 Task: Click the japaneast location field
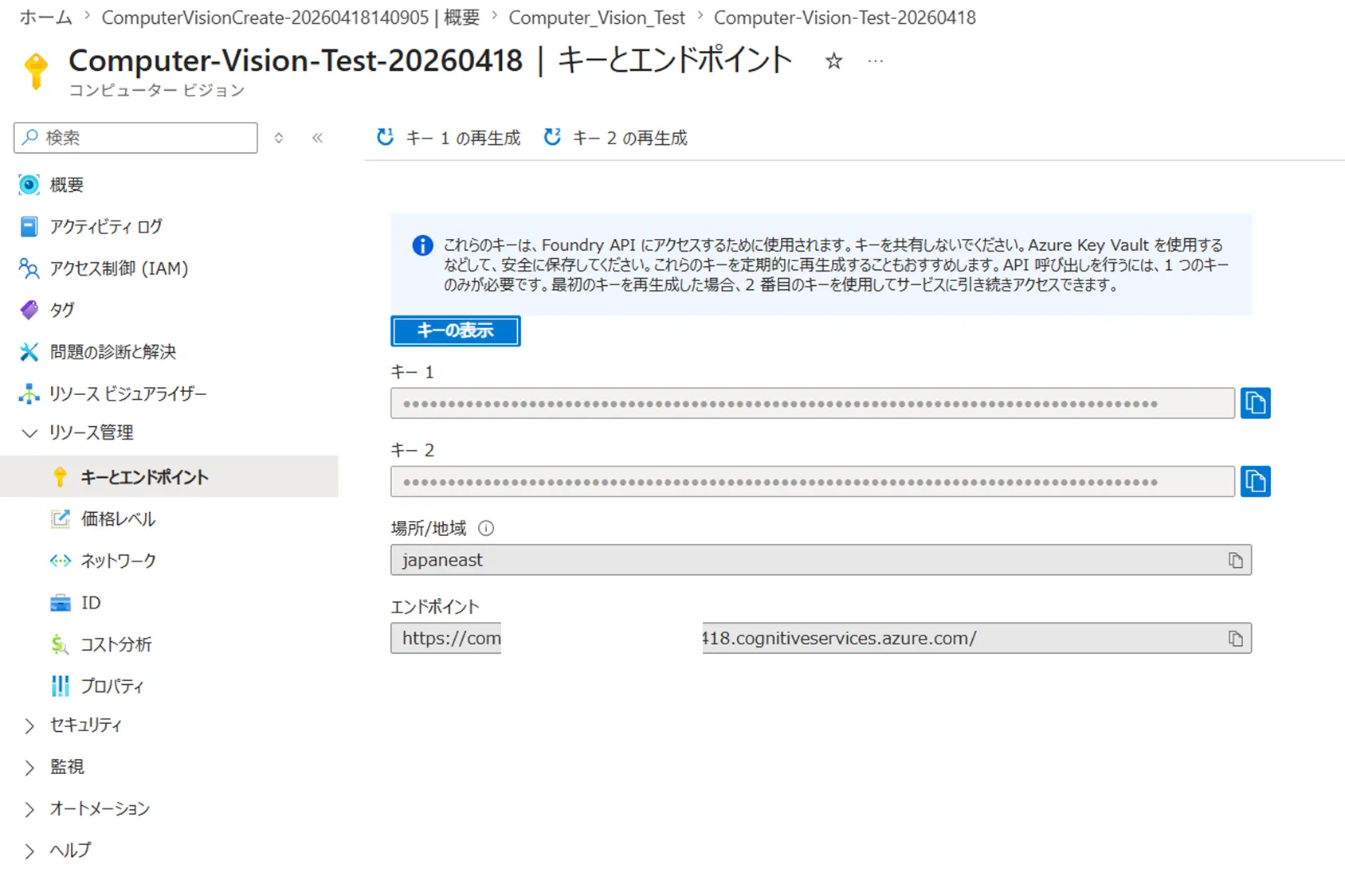821,560
